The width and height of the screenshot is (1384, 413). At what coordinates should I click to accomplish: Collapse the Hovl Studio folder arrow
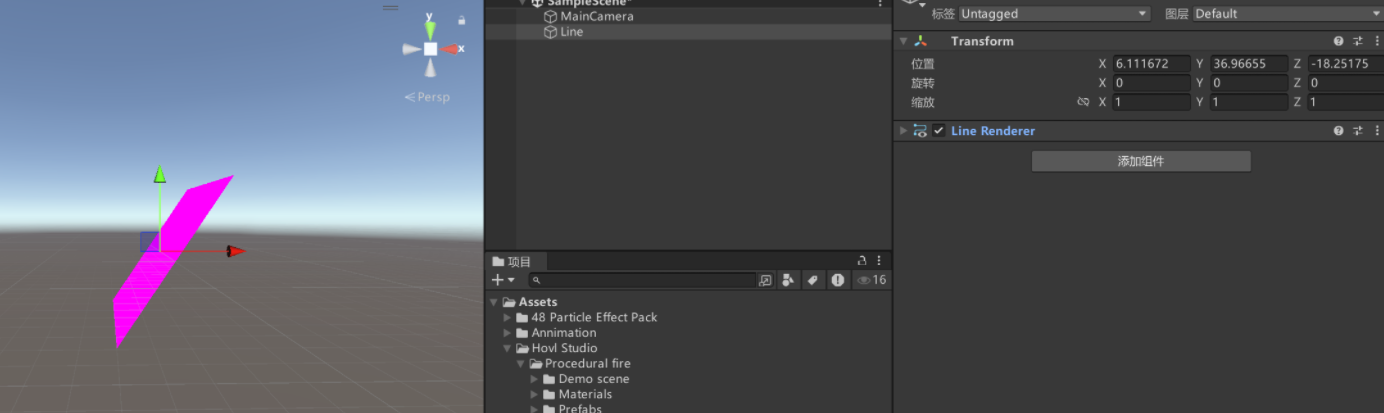click(x=507, y=348)
